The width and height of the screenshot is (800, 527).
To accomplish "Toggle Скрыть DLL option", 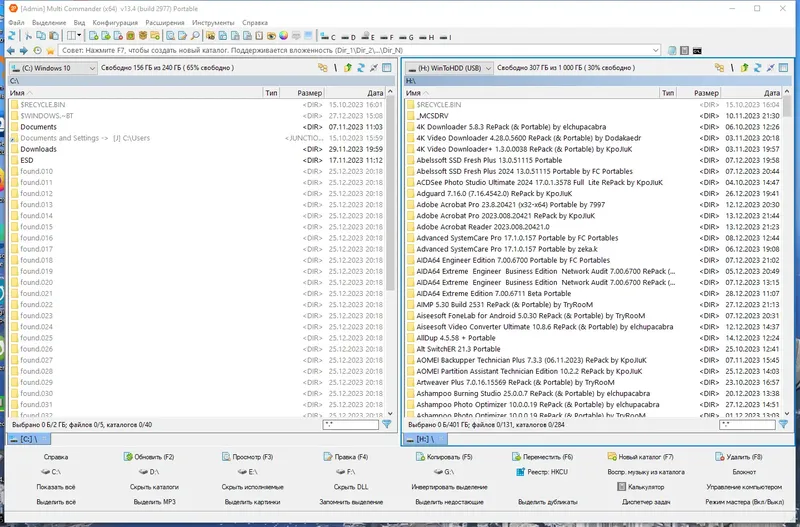I will (351, 487).
